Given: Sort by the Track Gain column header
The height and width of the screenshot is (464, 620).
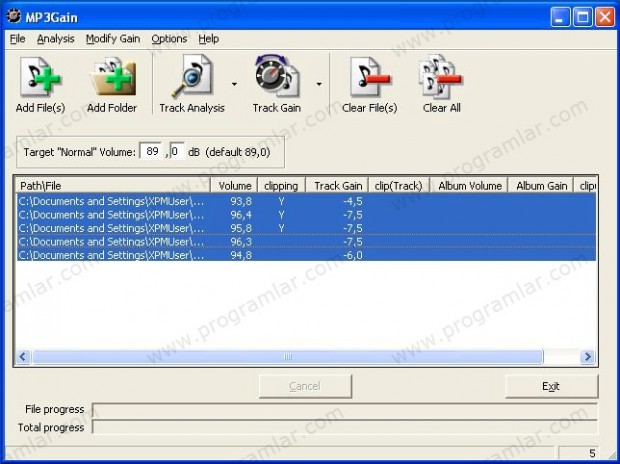Looking at the screenshot, I should coord(337,186).
